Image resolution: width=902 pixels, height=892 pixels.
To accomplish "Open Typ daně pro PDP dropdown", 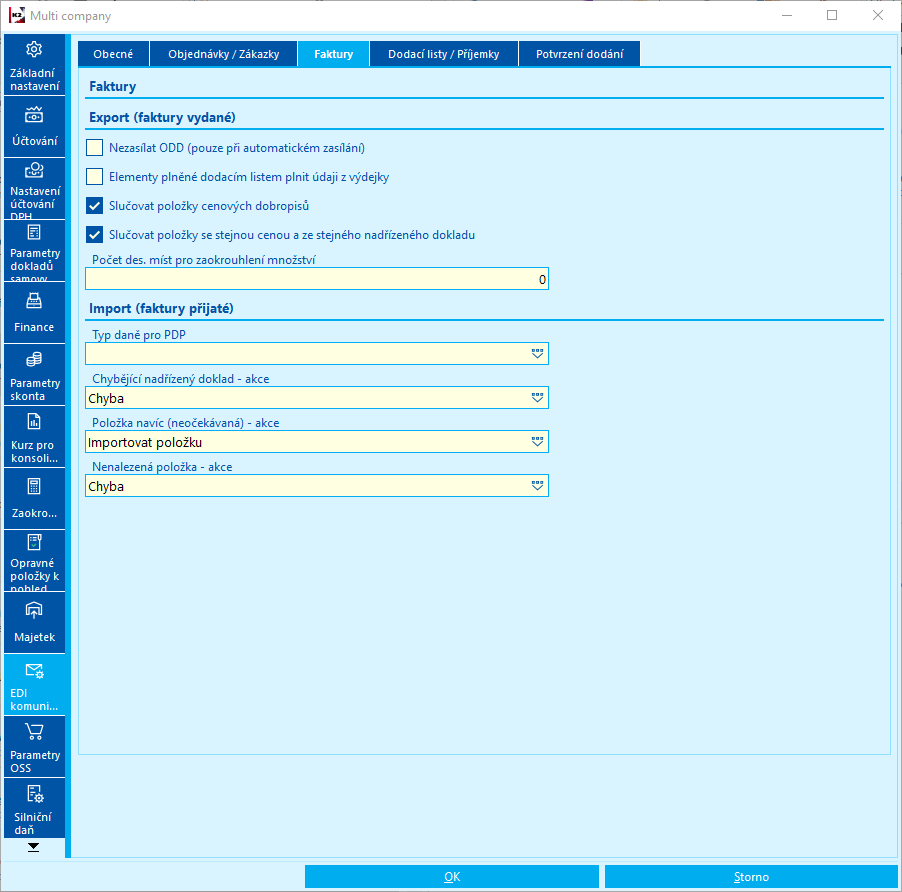I will (x=537, y=354).
